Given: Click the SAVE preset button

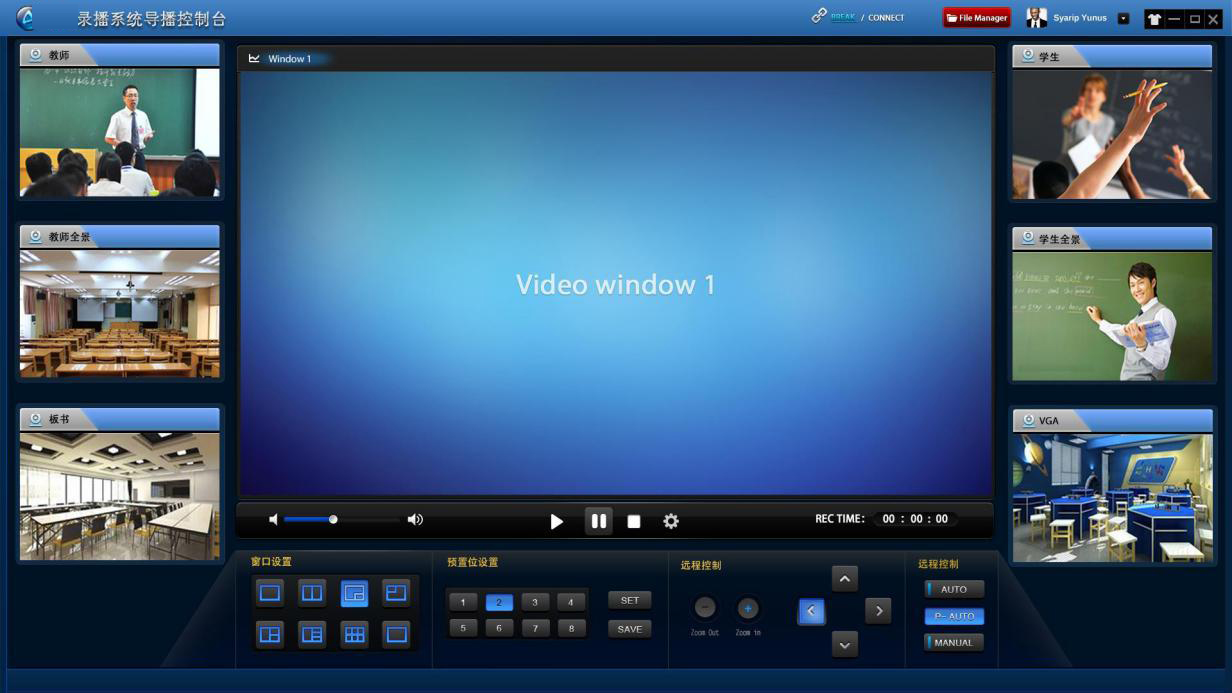Looking at the screenshot, I should 630,629.
